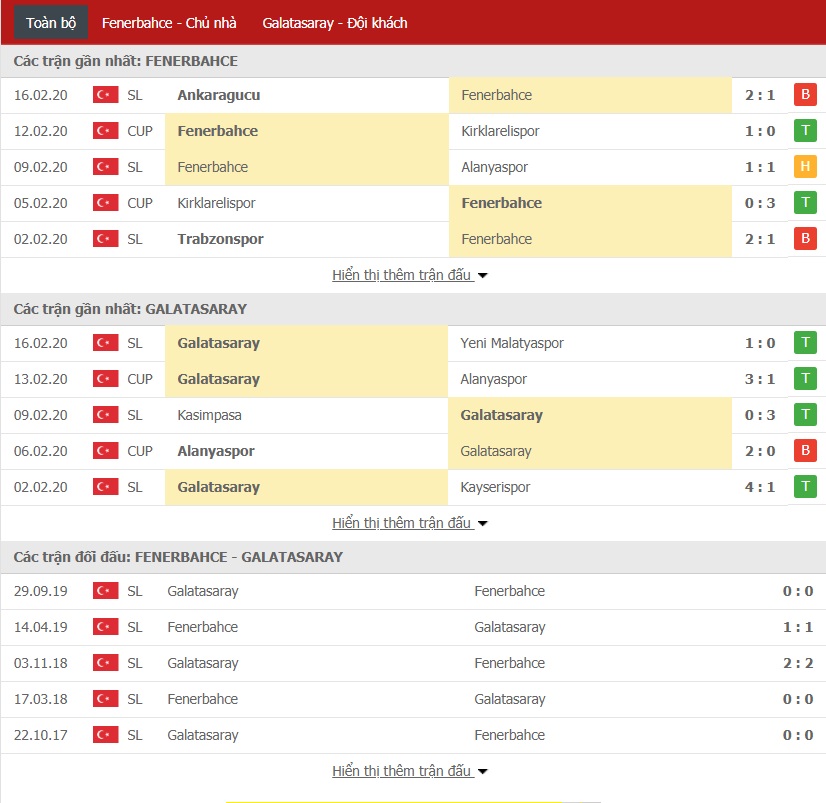Click Turkey flag on Kayserispor row
This screenshot has width=826, height=803.
[105, 487]
